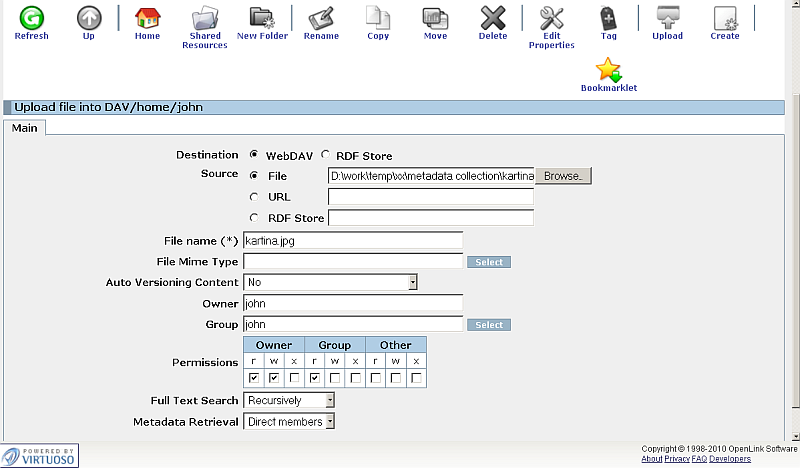This screenshot has width=800, height=473.
Task: Open Auto Versioning Content dropdown
Action: tap(330, 283)
